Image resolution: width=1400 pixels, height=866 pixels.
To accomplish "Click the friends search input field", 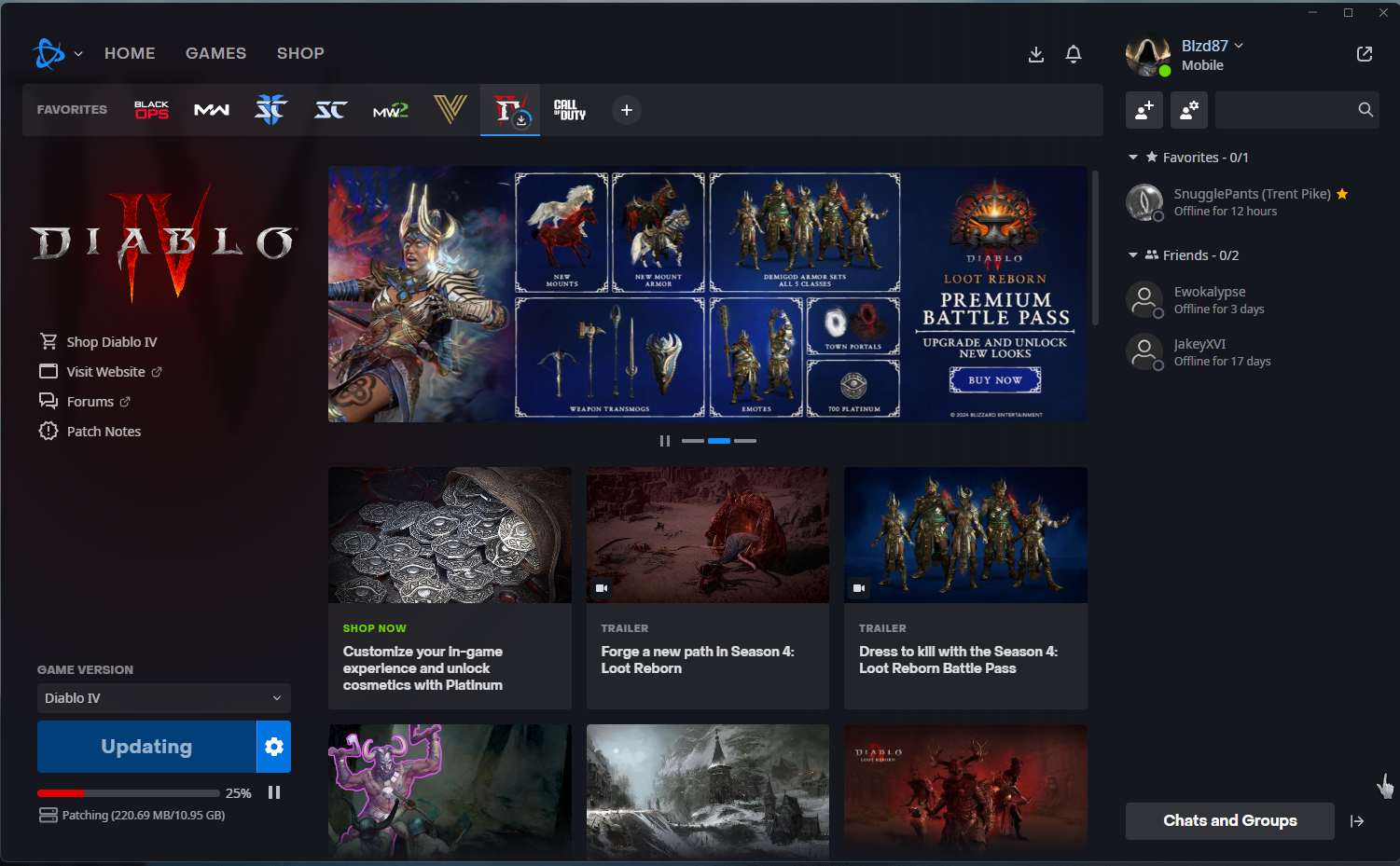I will (x=1285, y=110).
